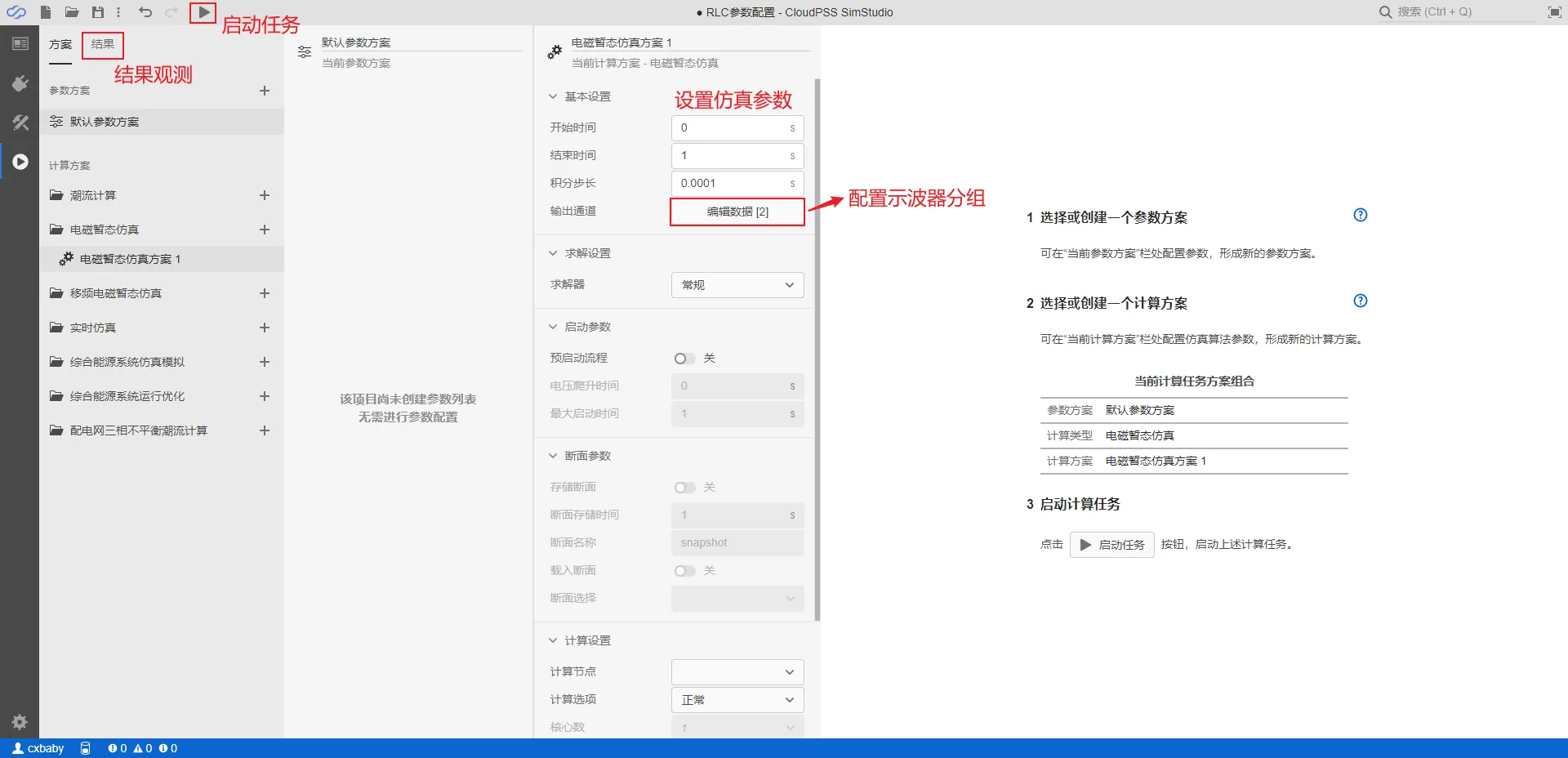Screen dimensions: 1568x758
Task: Click the 开始时间 input field
Action: [x=737, y=128]
